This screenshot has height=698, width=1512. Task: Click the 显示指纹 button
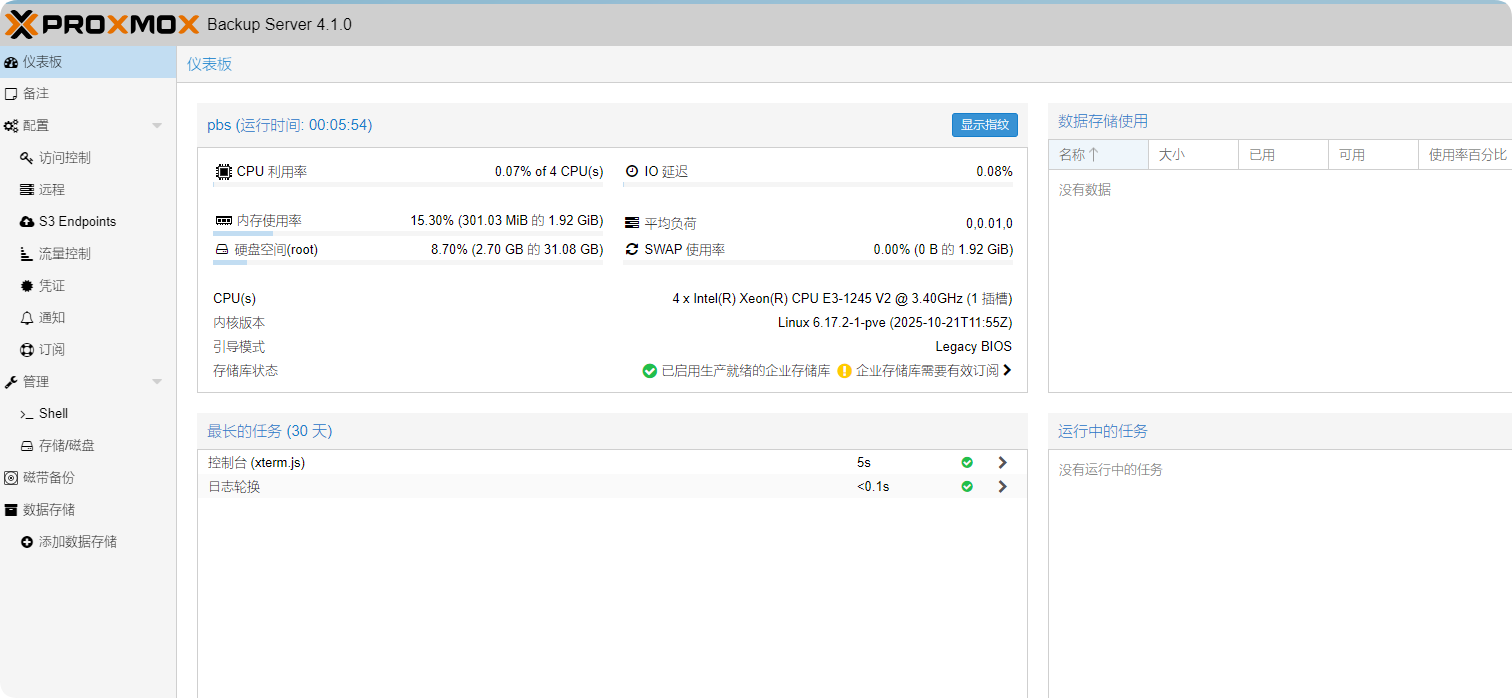984,125
